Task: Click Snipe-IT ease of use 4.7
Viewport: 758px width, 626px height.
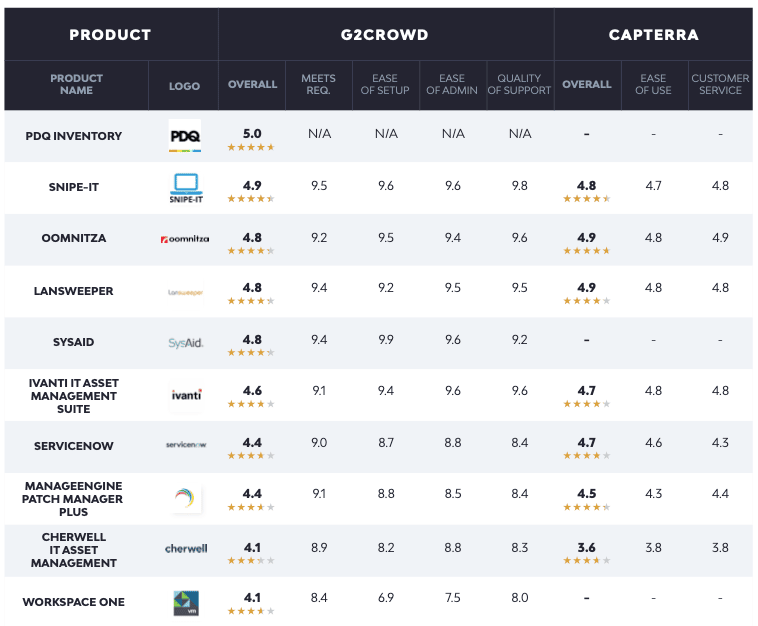Action: click(x=653, y=186)
